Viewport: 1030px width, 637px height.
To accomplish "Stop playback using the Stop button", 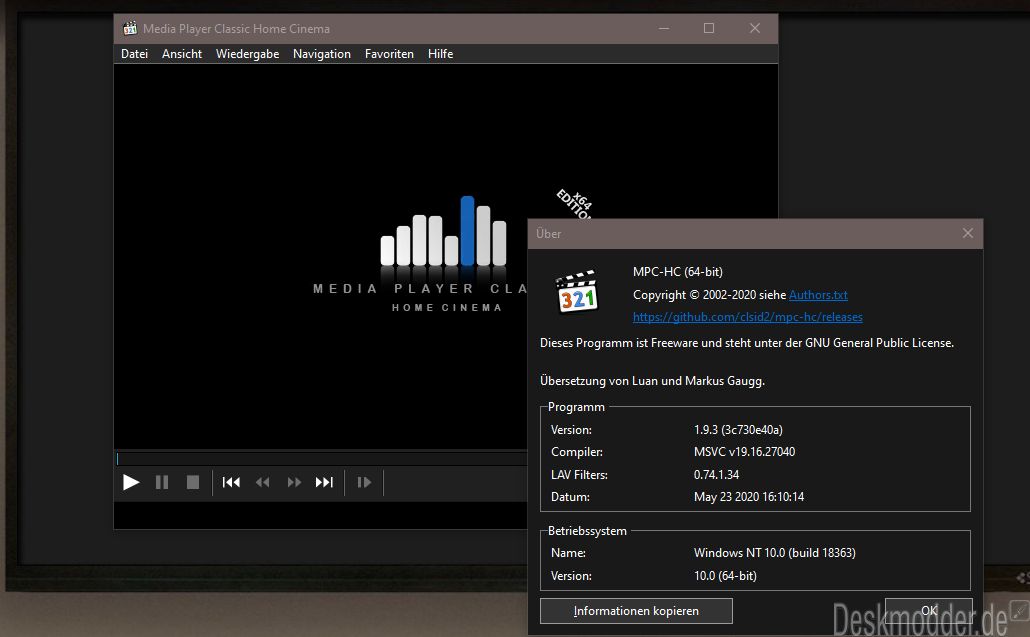I will click(192, 483).
